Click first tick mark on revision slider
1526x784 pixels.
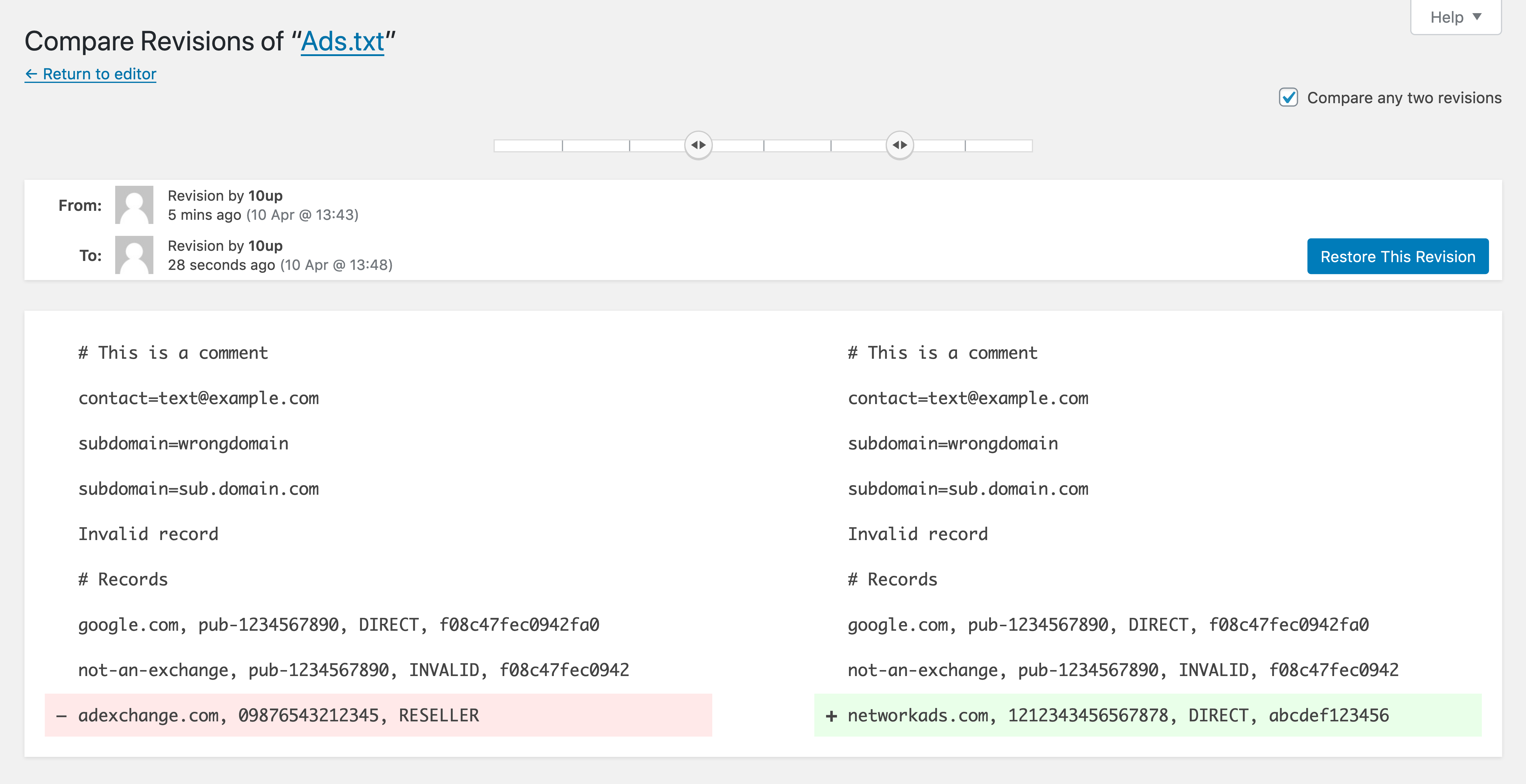(562, 146)
